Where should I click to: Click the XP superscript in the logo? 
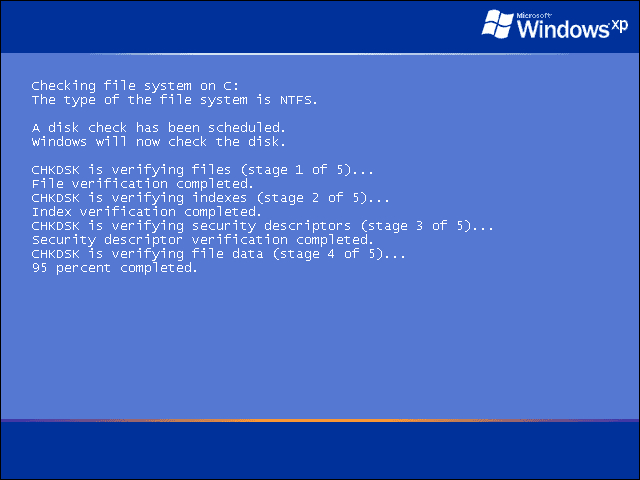(620, 27)
